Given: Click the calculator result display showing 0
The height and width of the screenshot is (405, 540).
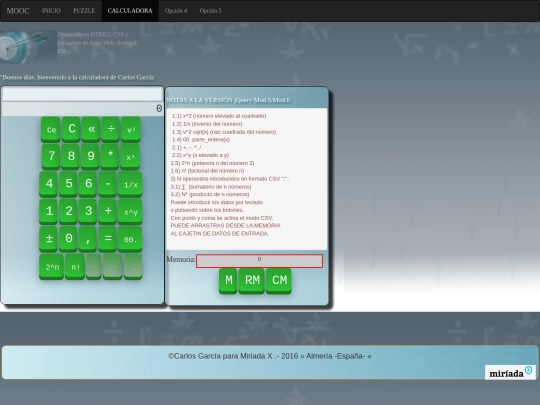Looking at the screenshot, I should (83, 109).
